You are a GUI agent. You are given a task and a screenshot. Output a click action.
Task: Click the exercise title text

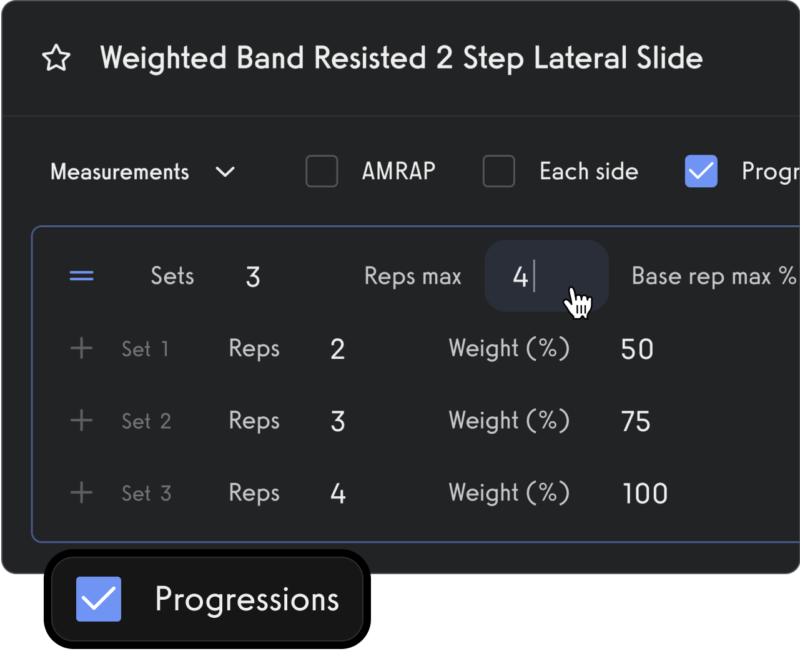[x=400, y=58]
